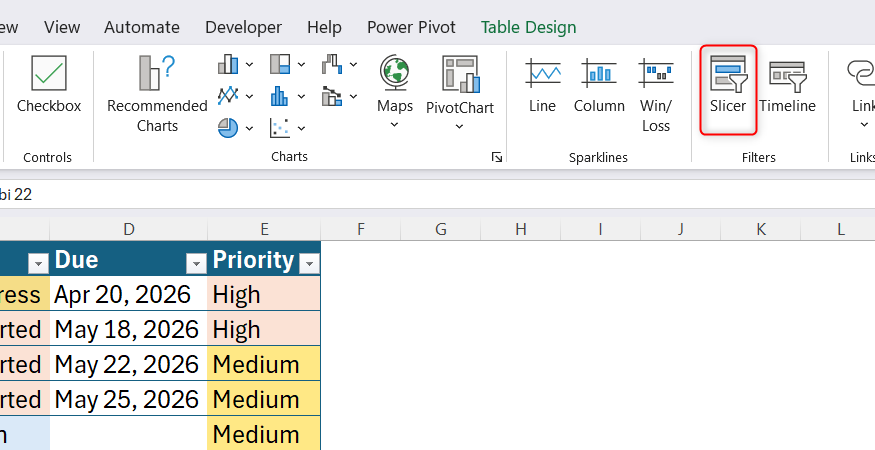Insert pie or doughnut chart icon
Screen dimensions: 875x450
point(228,128)
